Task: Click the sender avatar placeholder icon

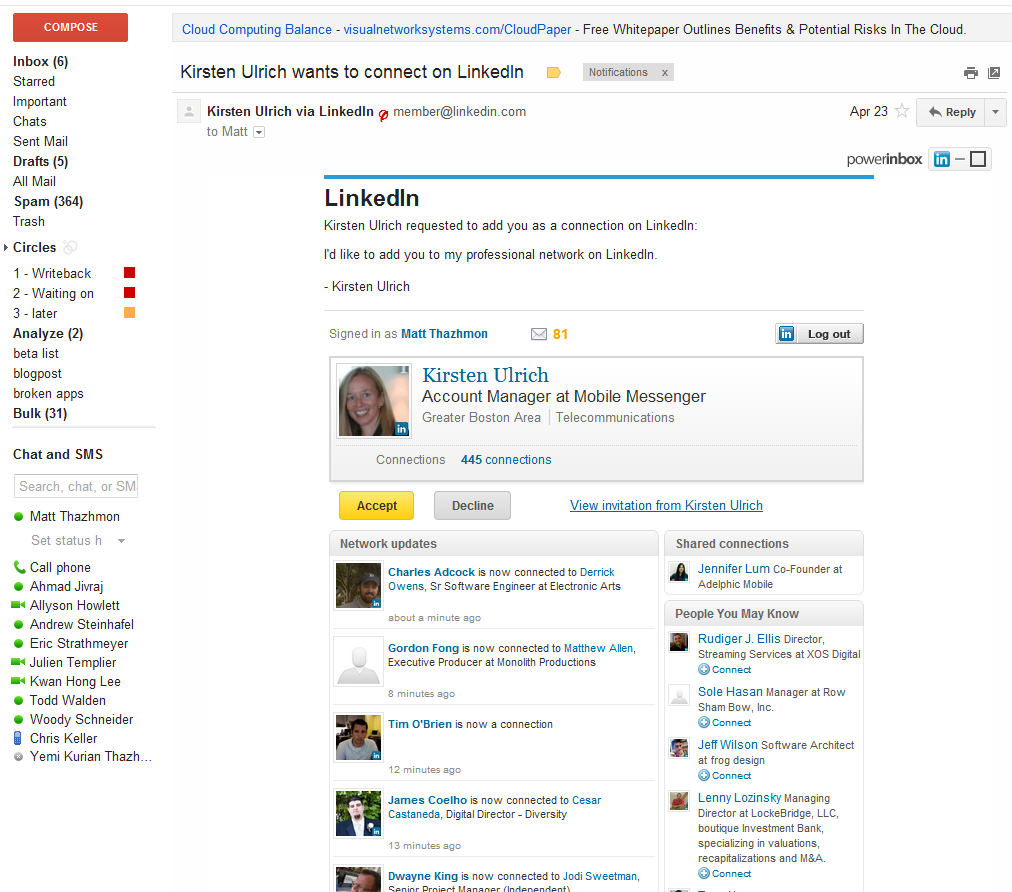Action: click(x=188, y=112)
